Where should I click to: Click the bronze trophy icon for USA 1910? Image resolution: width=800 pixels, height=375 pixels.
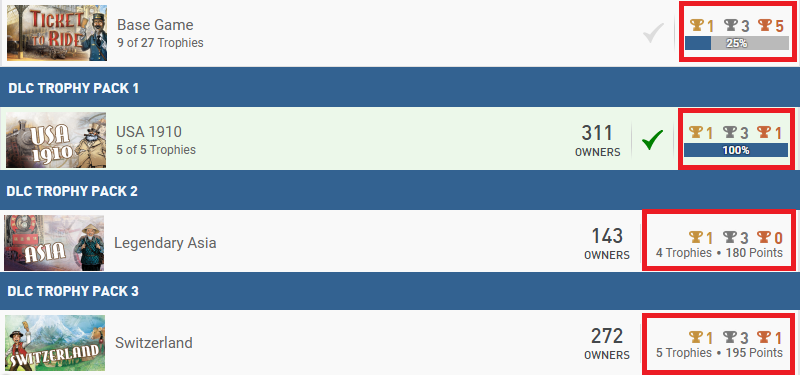point(763,132)
